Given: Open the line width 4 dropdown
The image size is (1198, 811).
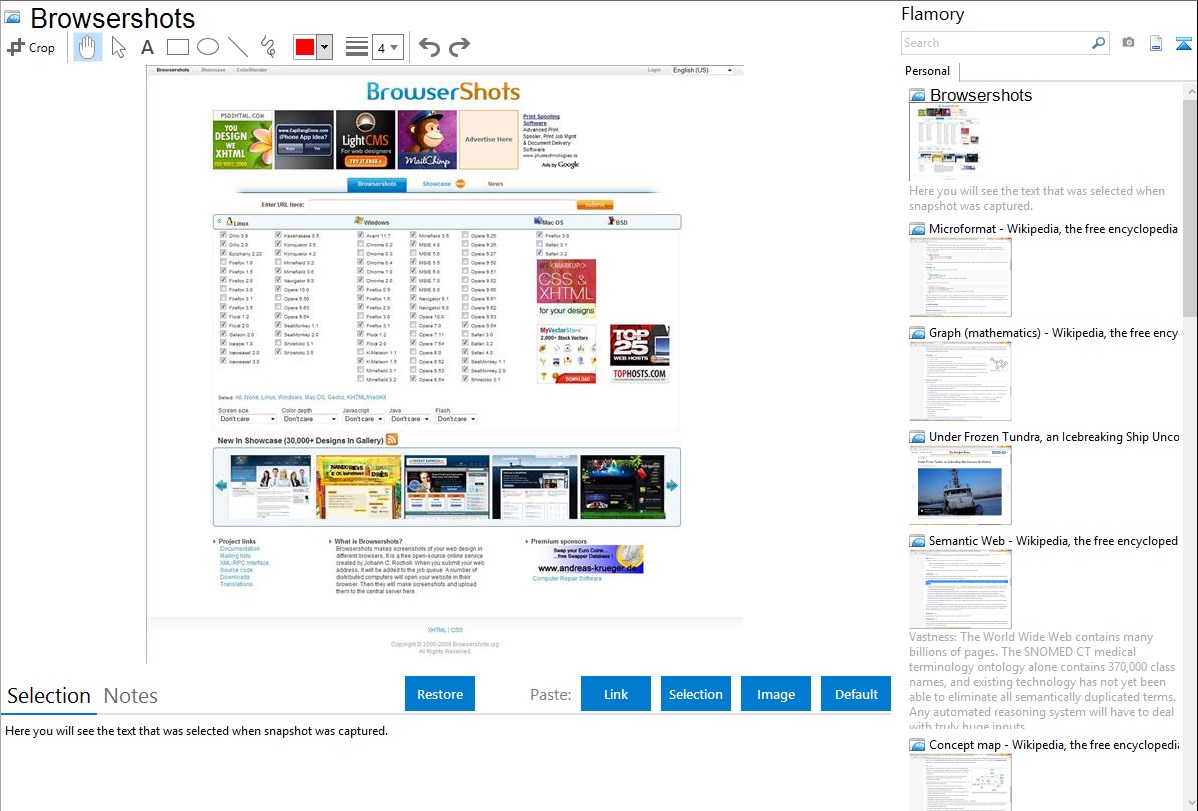Looking at the screenshot, I should tap(387, 47).
